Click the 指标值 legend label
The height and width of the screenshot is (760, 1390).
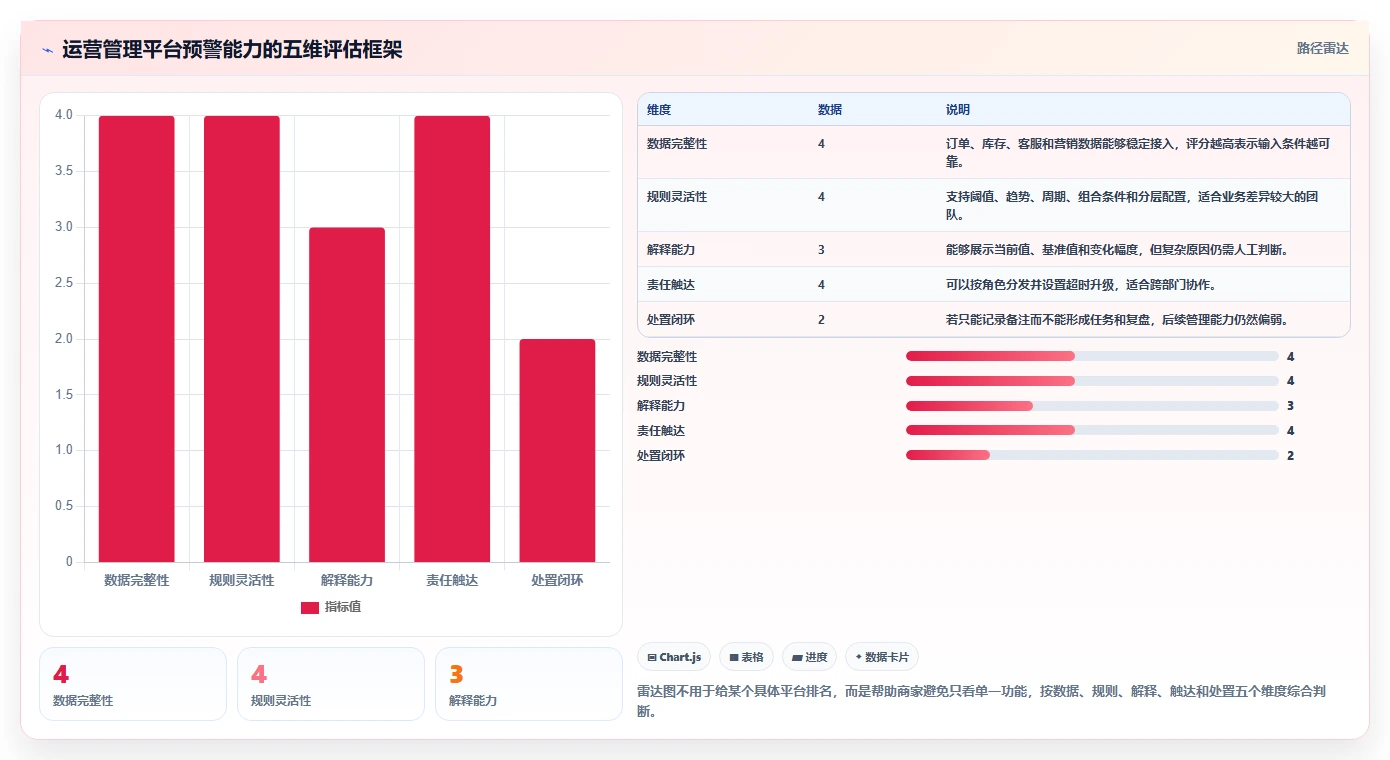(343, 607)
